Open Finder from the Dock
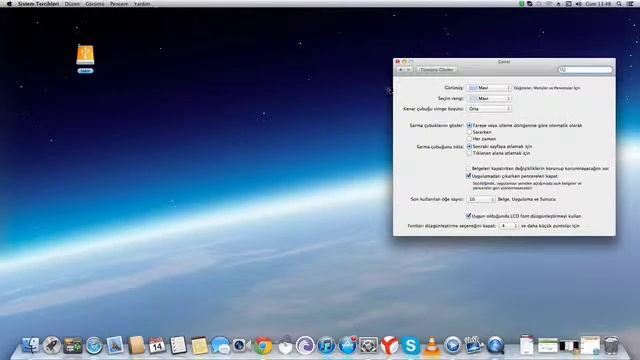The width and height of the screenshot is (640, 360). click(x=31, y=345)
